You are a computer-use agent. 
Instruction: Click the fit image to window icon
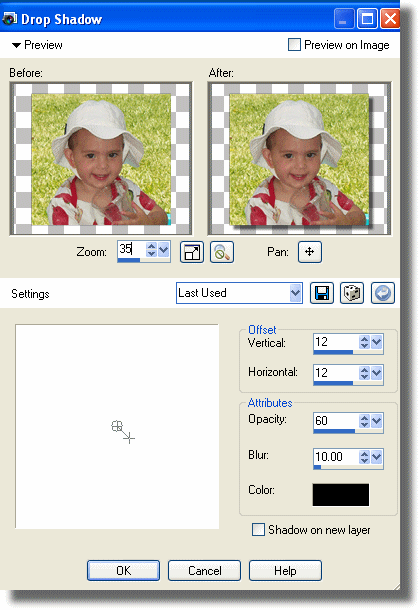[x=192, y=252]
